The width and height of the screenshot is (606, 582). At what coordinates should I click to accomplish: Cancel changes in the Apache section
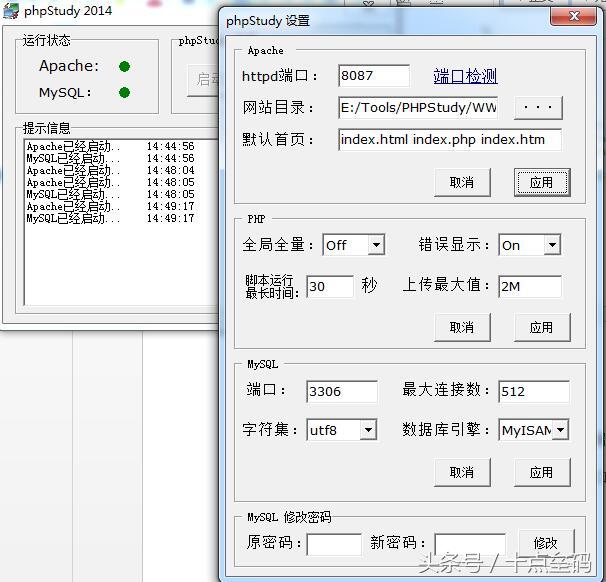pos(462,182)
